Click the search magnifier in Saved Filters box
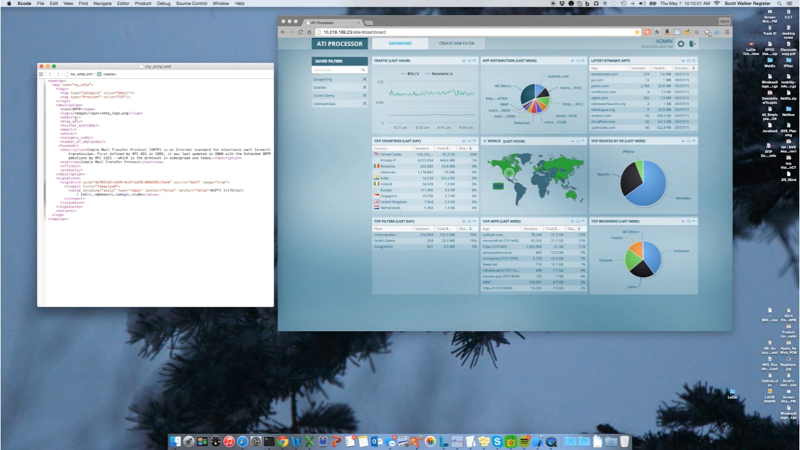The image size is (800, 450). tap(363, 69)
